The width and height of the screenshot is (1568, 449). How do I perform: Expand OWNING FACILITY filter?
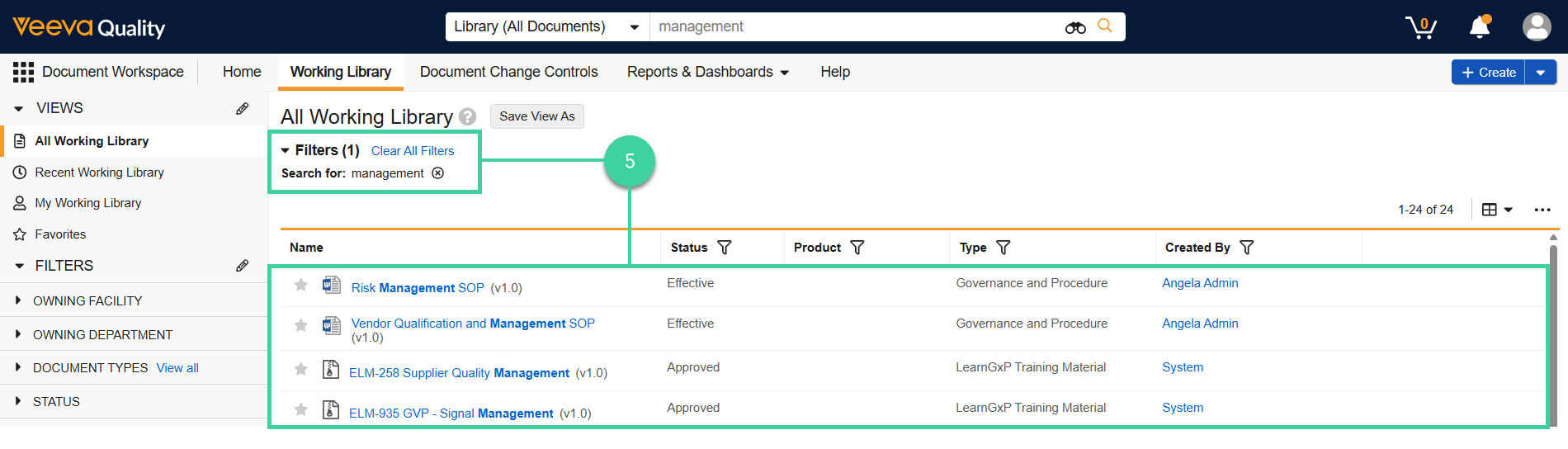tap(18, 300)
